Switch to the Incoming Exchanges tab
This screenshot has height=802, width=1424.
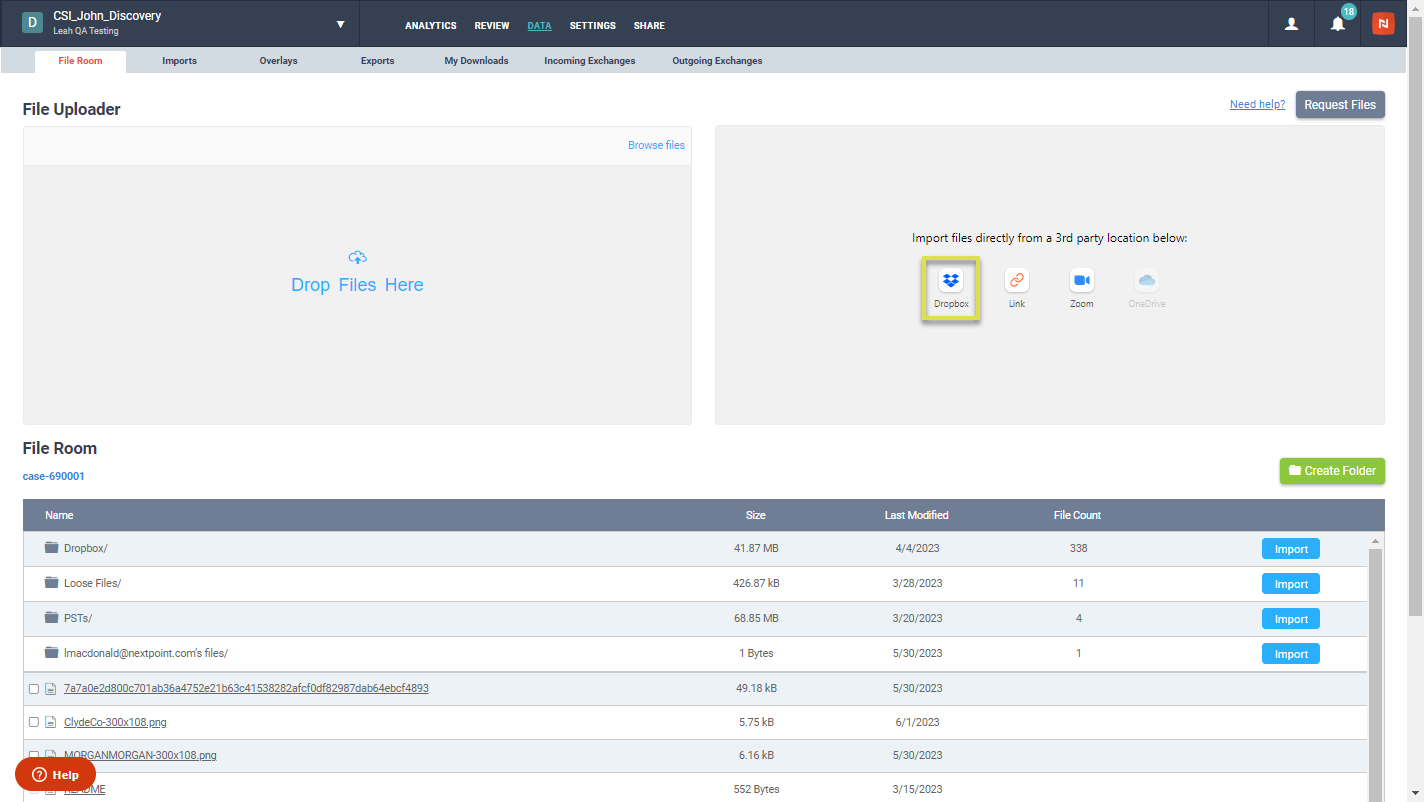pyautogui.click(x=590, y=61)
